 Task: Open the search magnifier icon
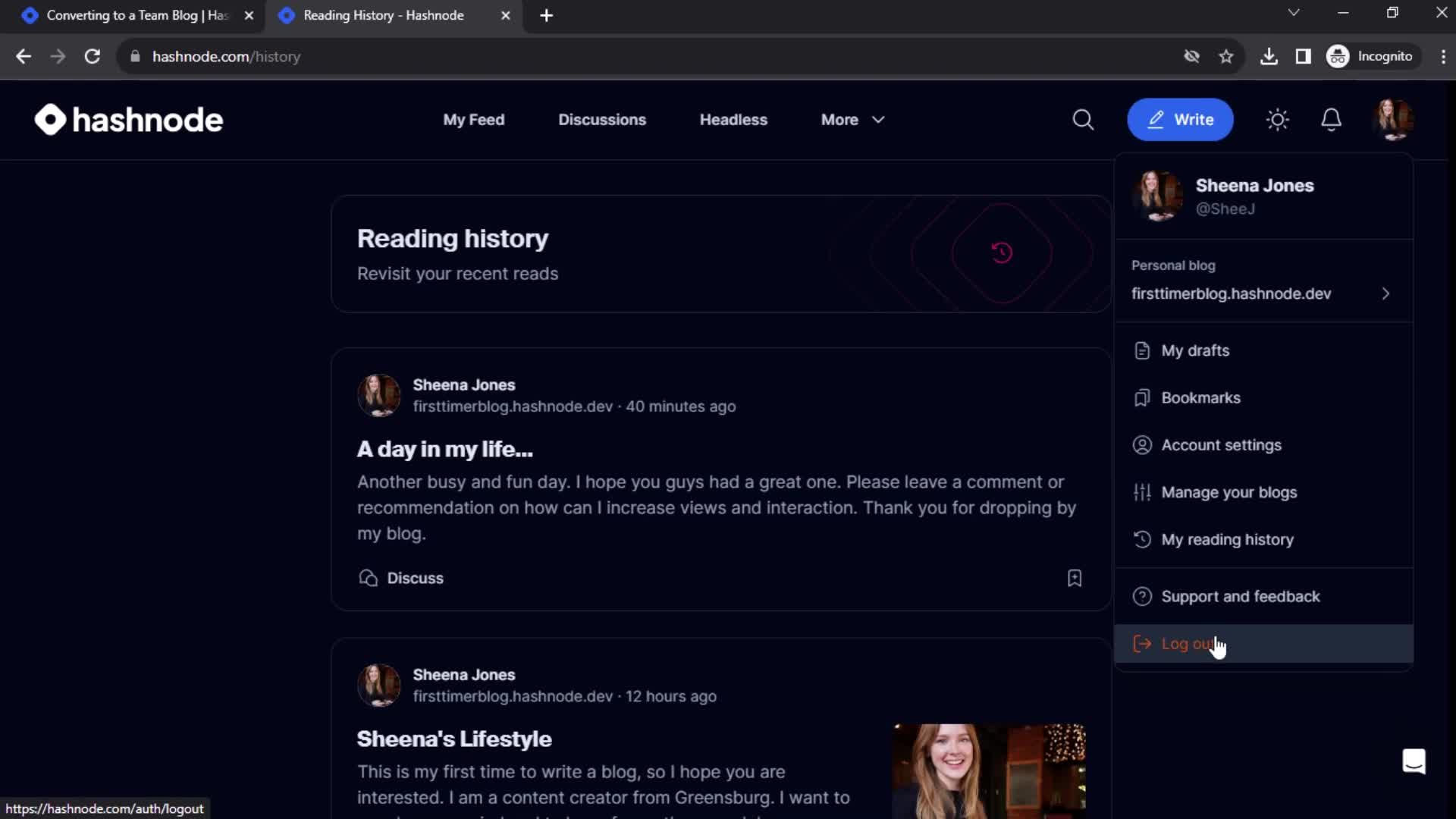pos(1083,120)
